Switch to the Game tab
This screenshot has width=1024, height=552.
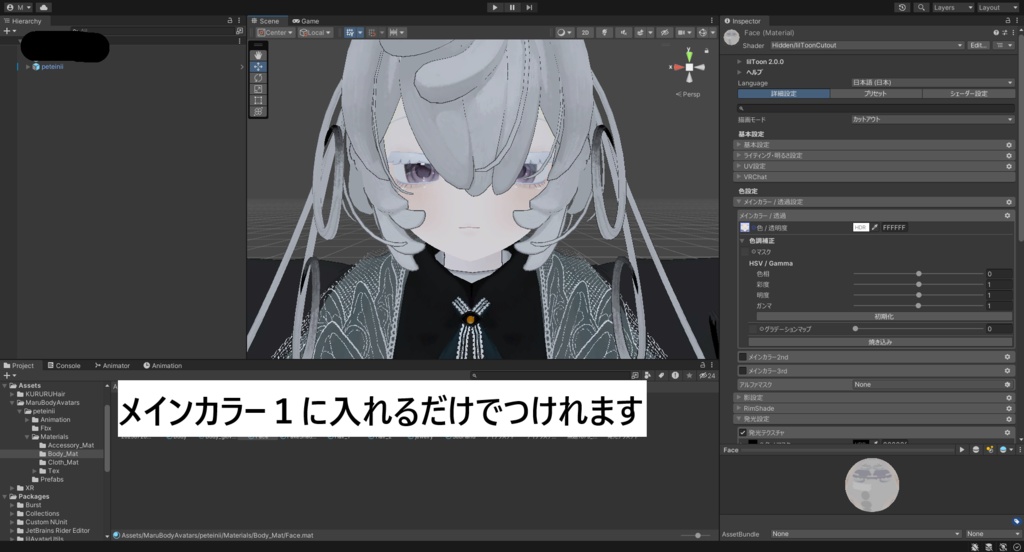click(306, 21)
